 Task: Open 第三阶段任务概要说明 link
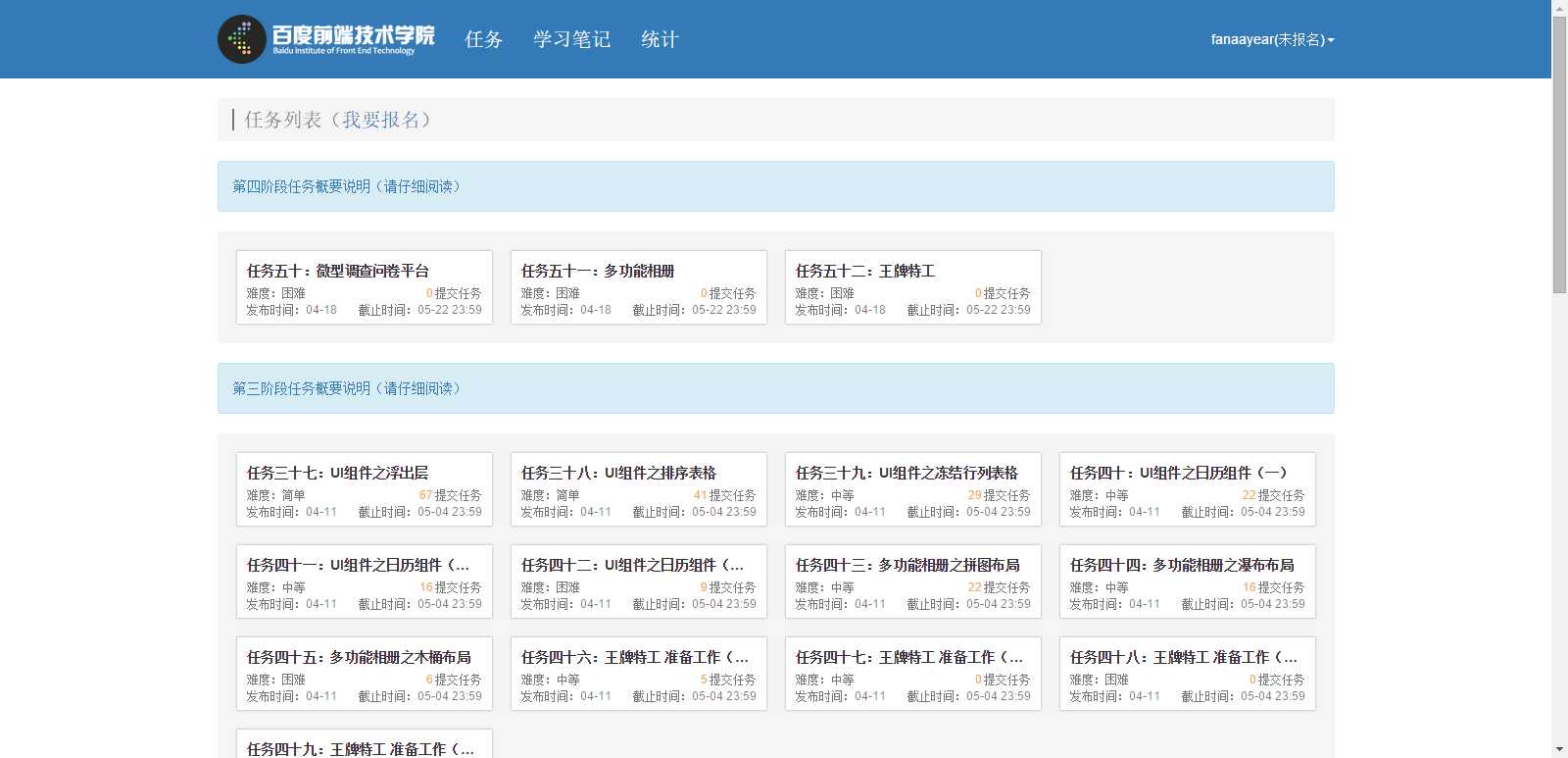coord(346,388)
